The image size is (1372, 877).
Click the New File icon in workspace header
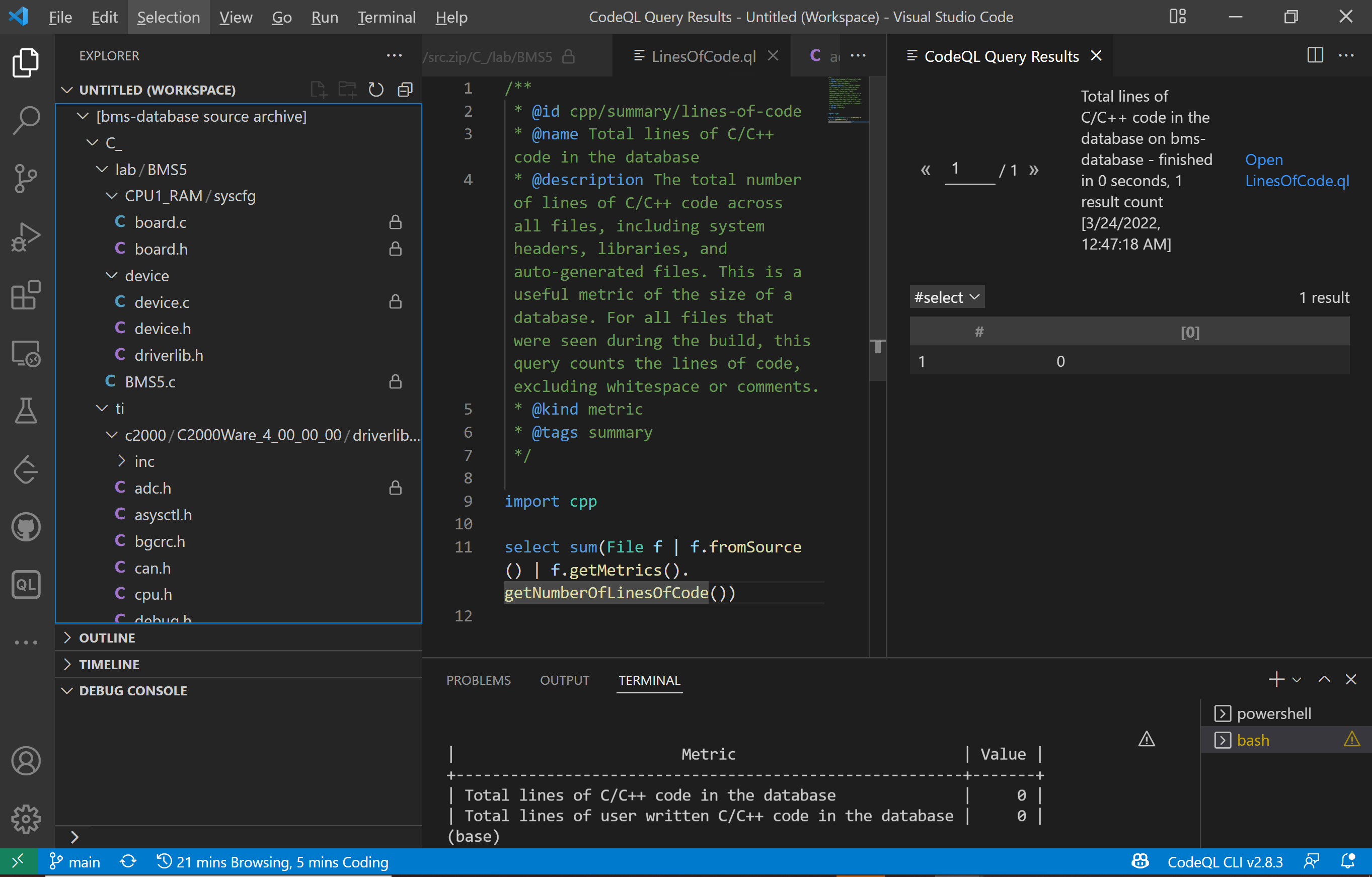(319, 90)
